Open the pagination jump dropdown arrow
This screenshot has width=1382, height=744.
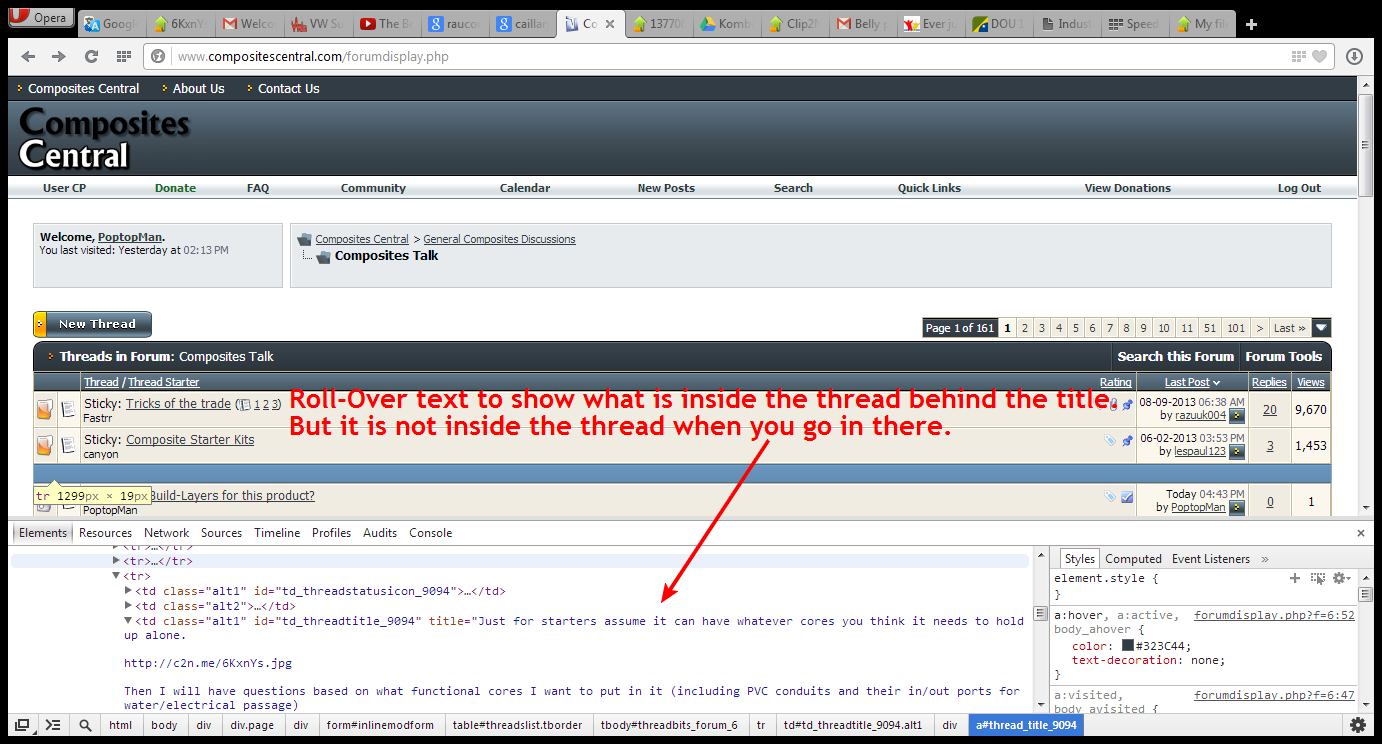(1321, 328)
